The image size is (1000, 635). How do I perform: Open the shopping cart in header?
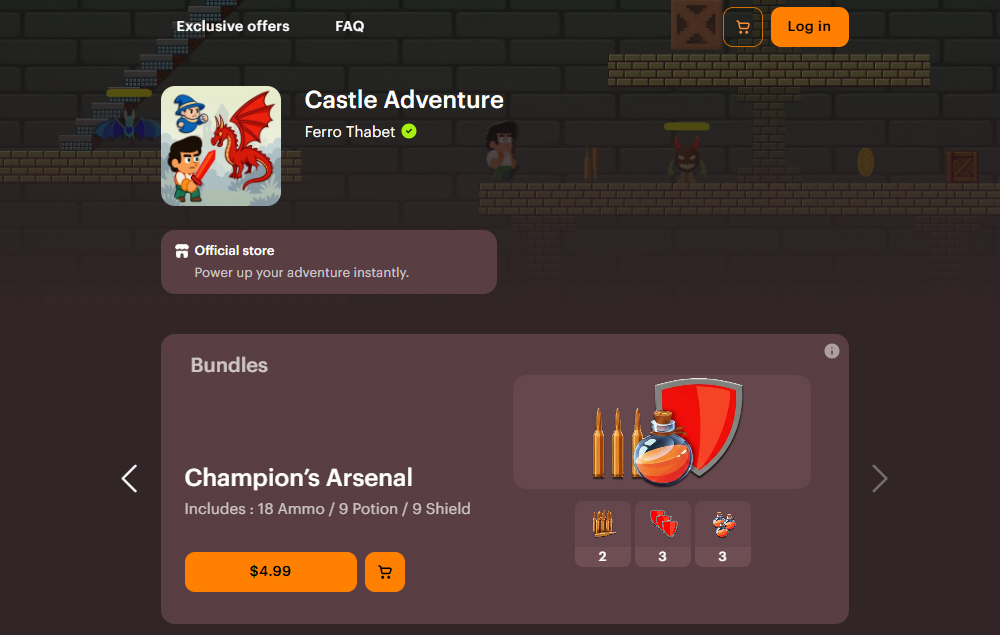coord(742,27)
